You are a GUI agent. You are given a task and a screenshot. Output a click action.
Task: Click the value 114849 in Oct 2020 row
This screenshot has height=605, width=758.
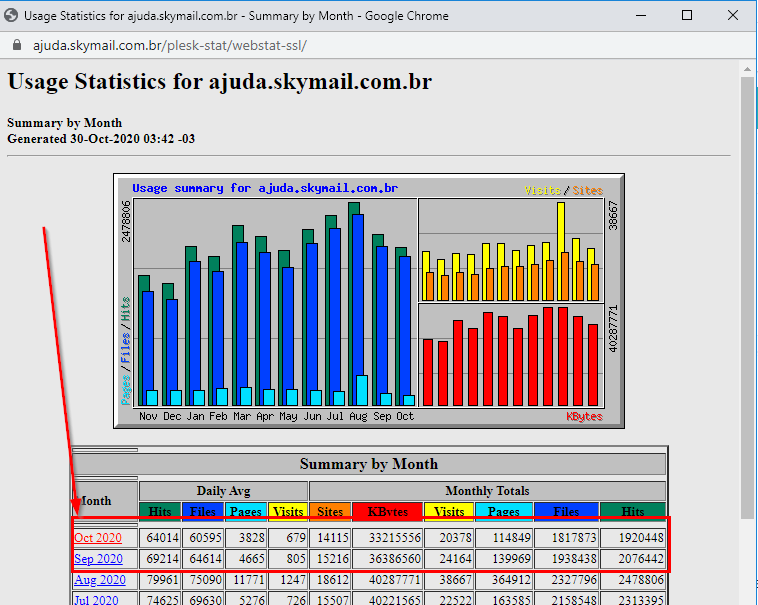pos(511,538)
